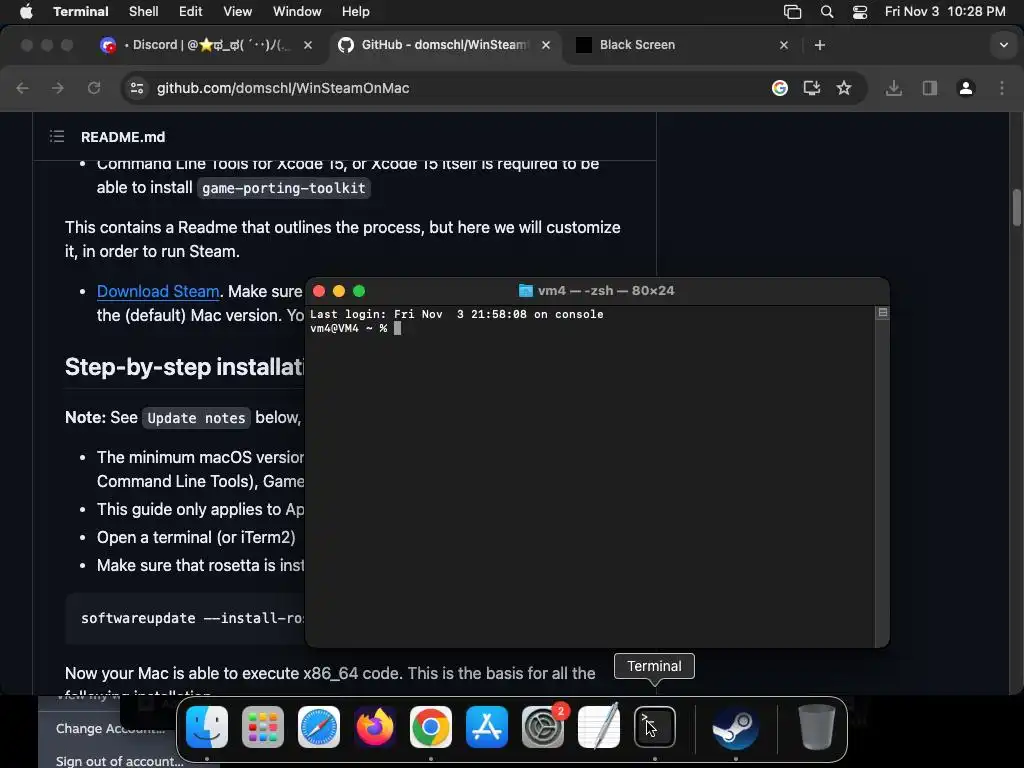Viewport: 1024px width, 768px height.
Task: Open Chrome profile avatar
Action: coord(966,88)
